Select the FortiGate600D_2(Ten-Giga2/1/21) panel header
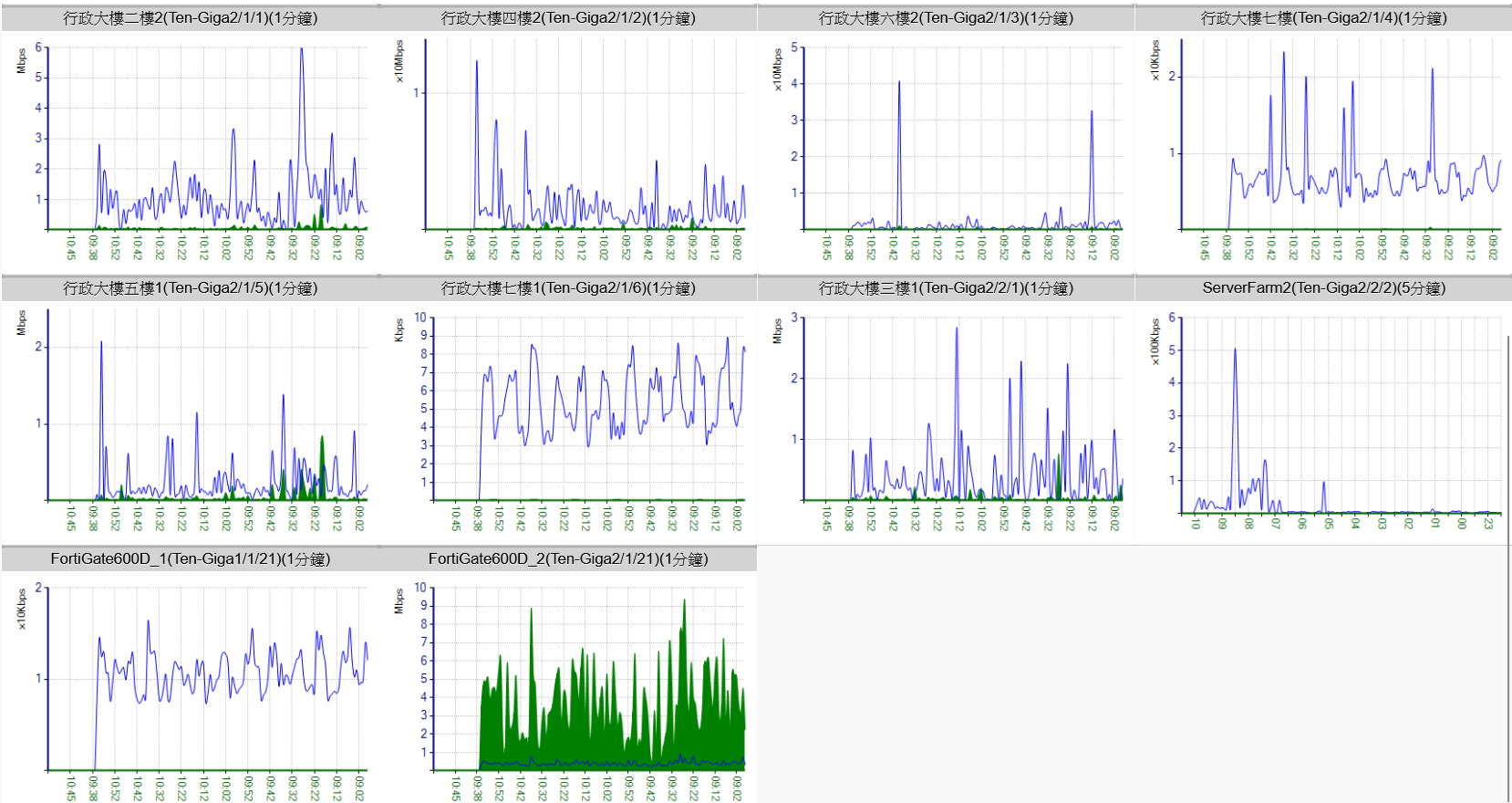 coord(568,559)
